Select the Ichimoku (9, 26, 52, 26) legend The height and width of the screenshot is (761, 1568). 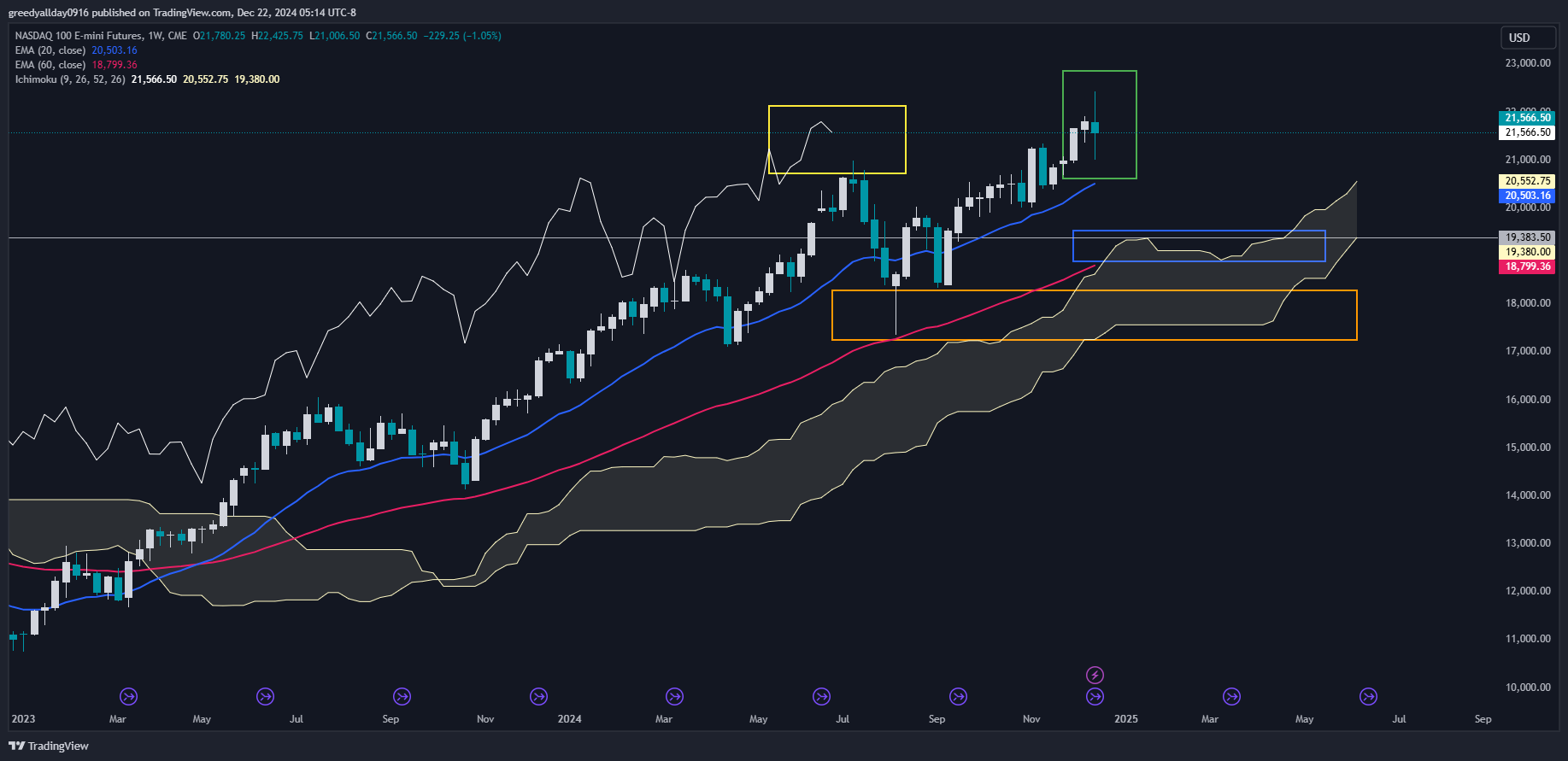coord(70,79)
